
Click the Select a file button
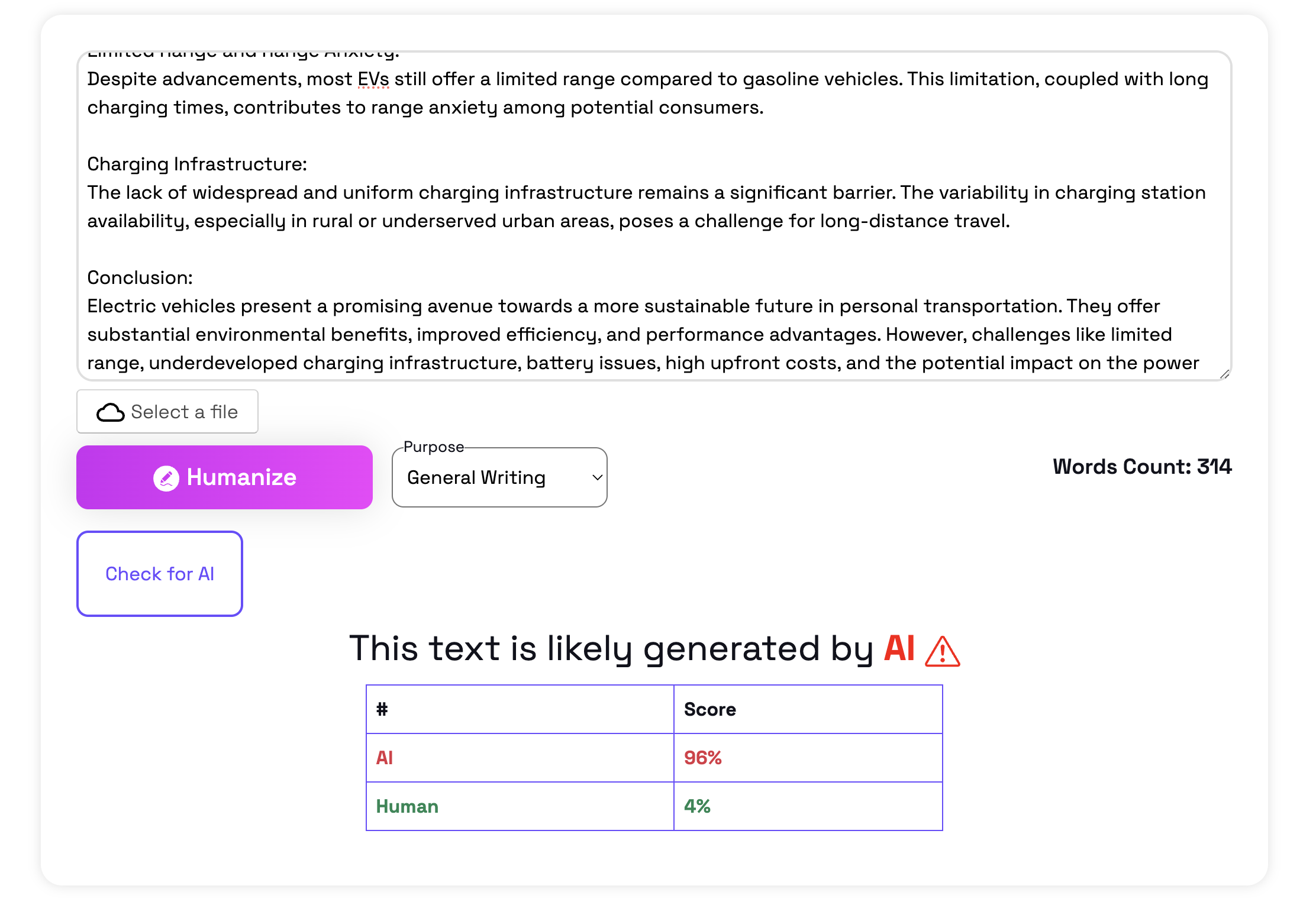pos(167,412)
